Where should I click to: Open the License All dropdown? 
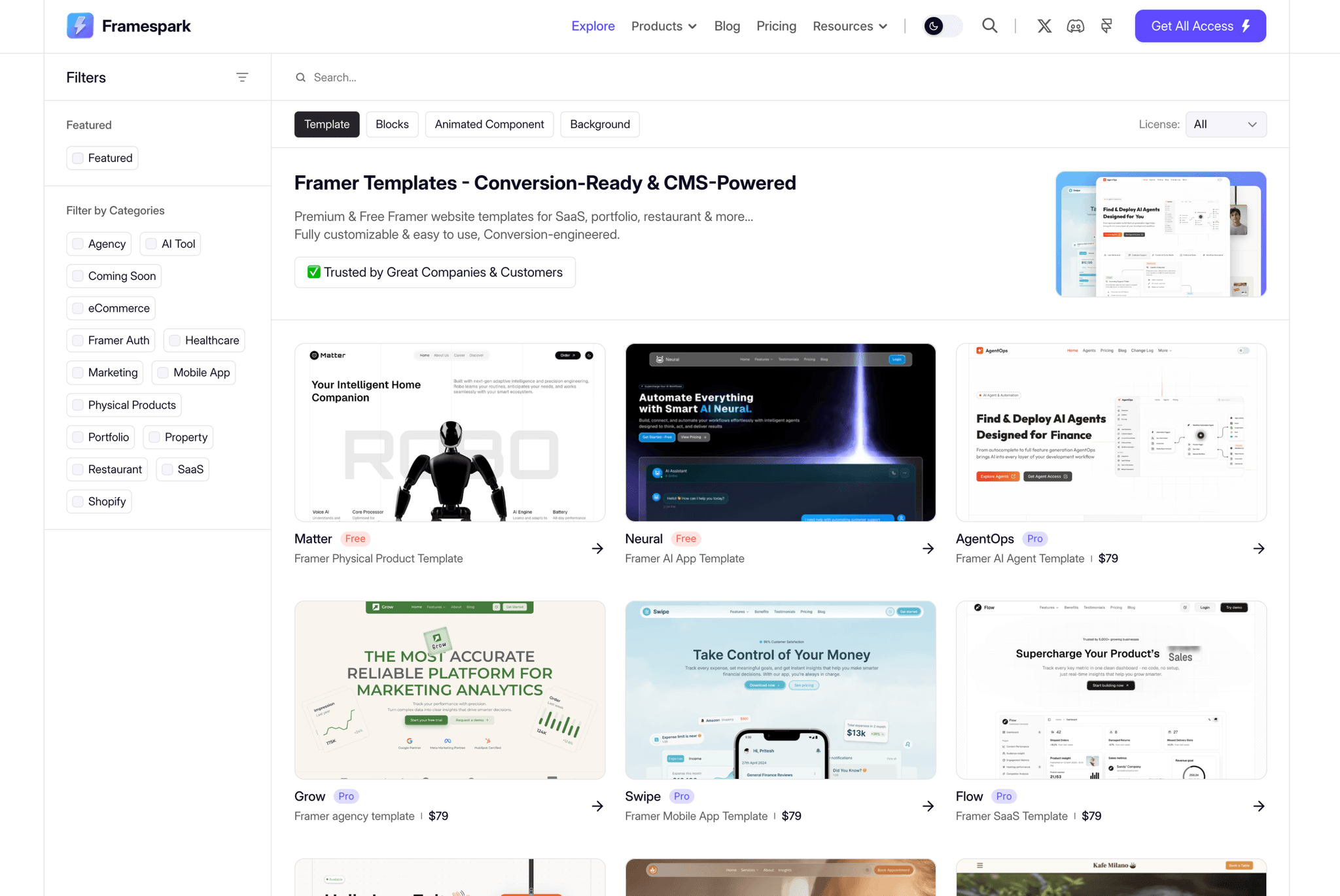coord(1225,124)
